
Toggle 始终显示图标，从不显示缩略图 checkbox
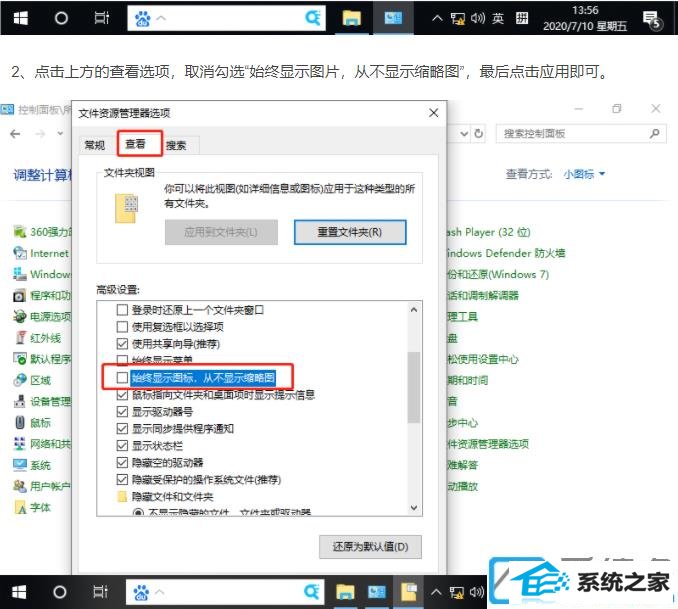click(x=122, y=378)
